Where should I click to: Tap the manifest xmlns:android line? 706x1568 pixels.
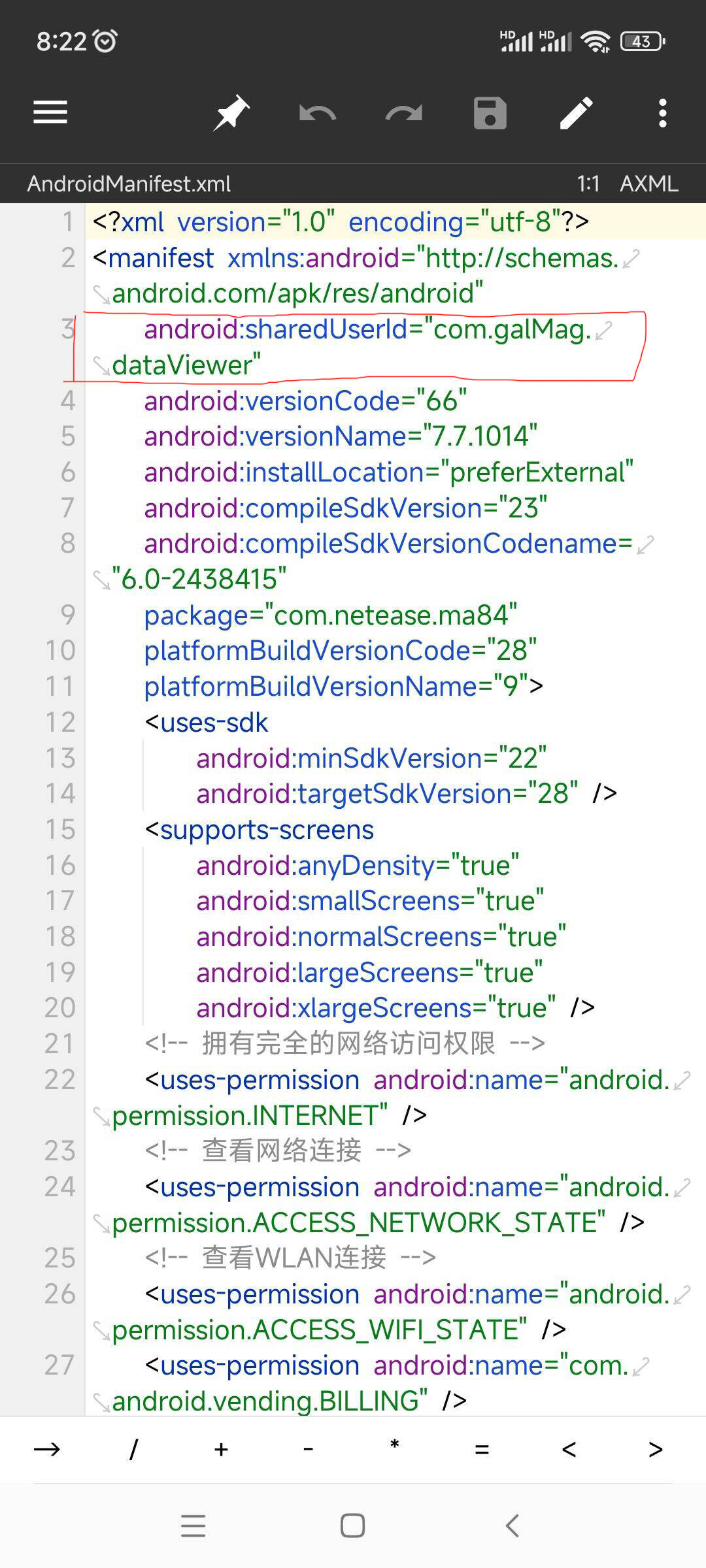(x=356, y=257)
